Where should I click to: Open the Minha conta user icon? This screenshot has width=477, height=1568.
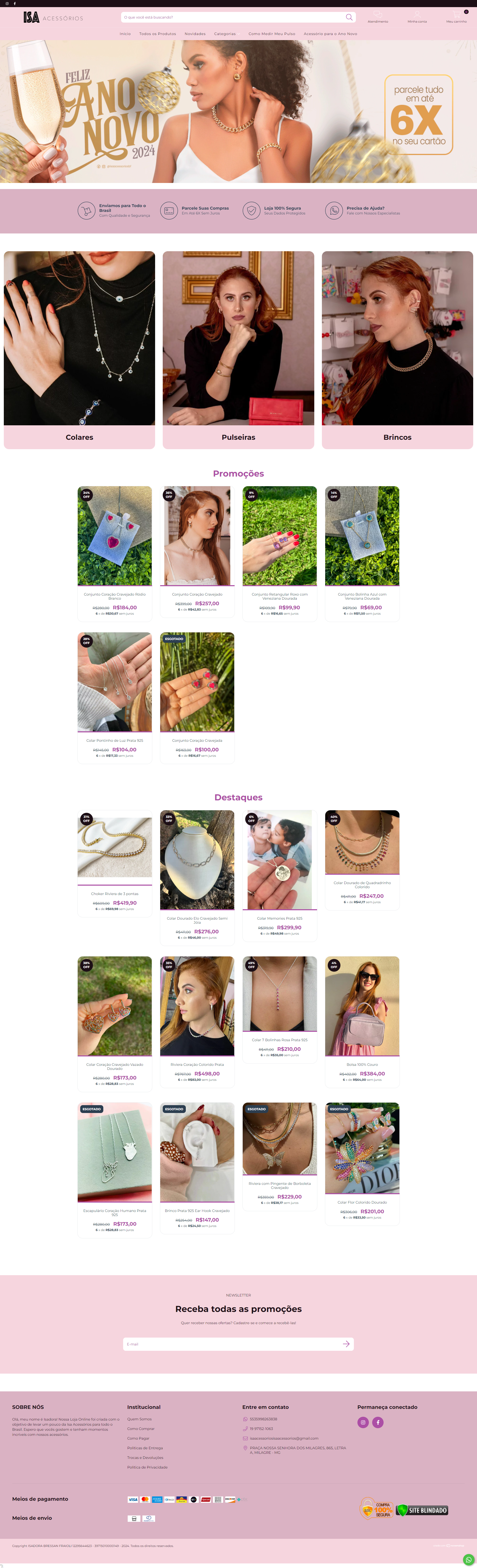tap(417, 14)
